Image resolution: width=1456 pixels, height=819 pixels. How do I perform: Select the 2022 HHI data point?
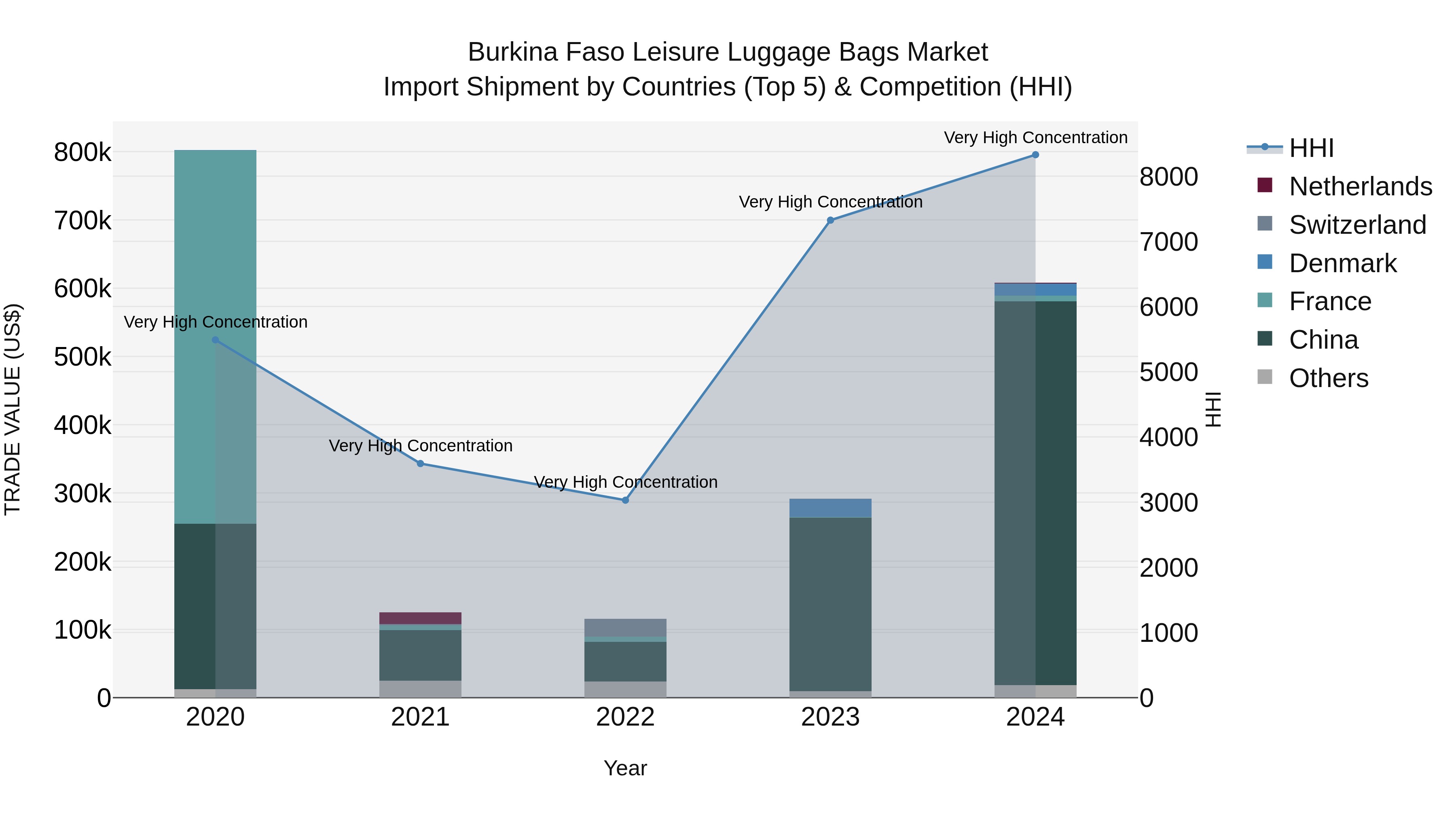[625, 500]
